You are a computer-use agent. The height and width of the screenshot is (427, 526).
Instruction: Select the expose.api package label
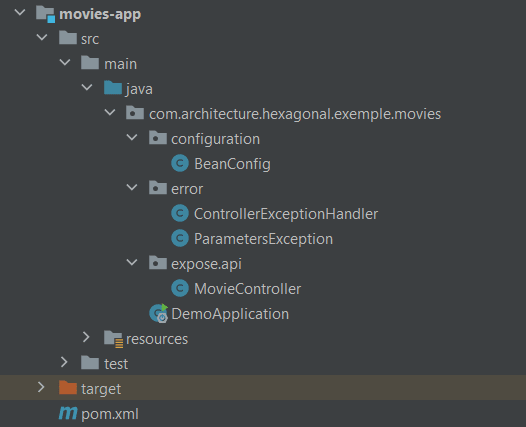point(206,264)
